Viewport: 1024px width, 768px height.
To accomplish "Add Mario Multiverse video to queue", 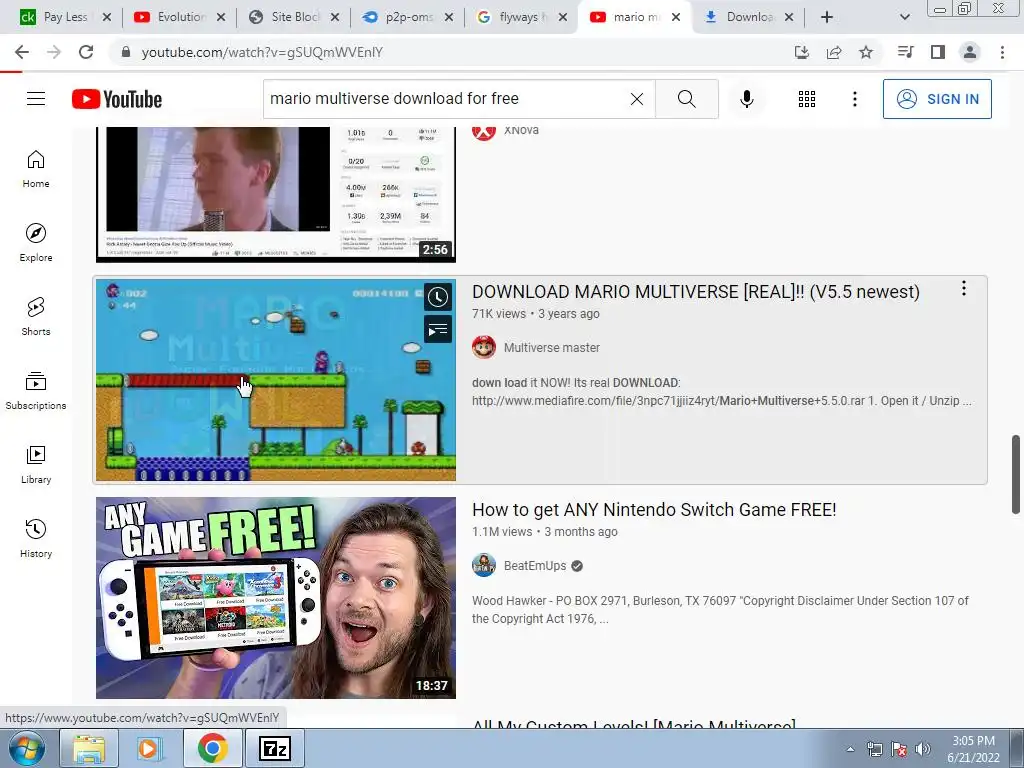I will [x=438, y=330].
